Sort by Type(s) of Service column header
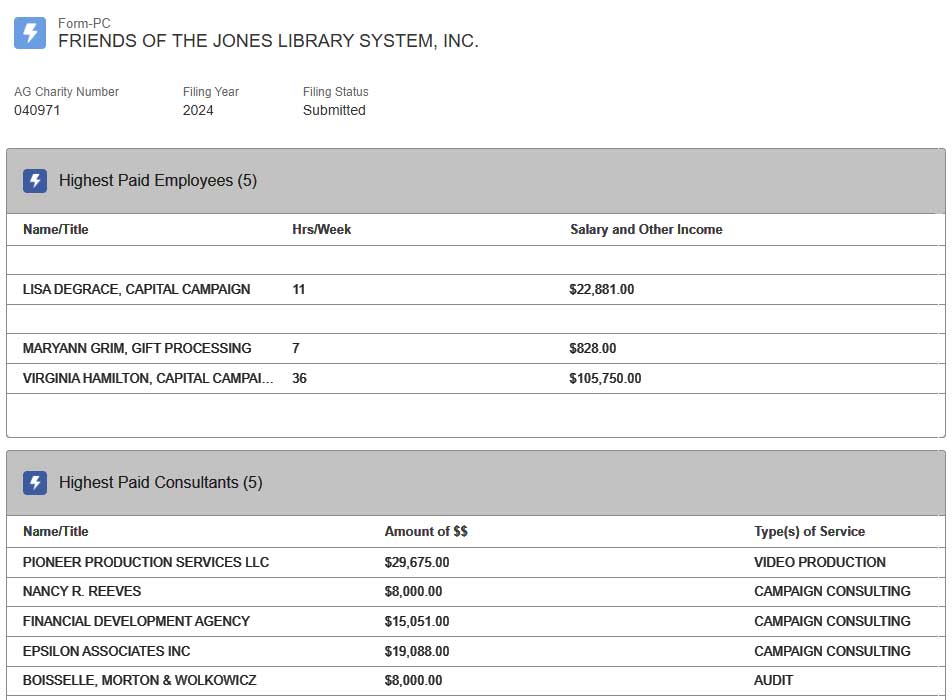Image resolution: width=952 pixels, height=700 pixels. click(x=809, y=532)
